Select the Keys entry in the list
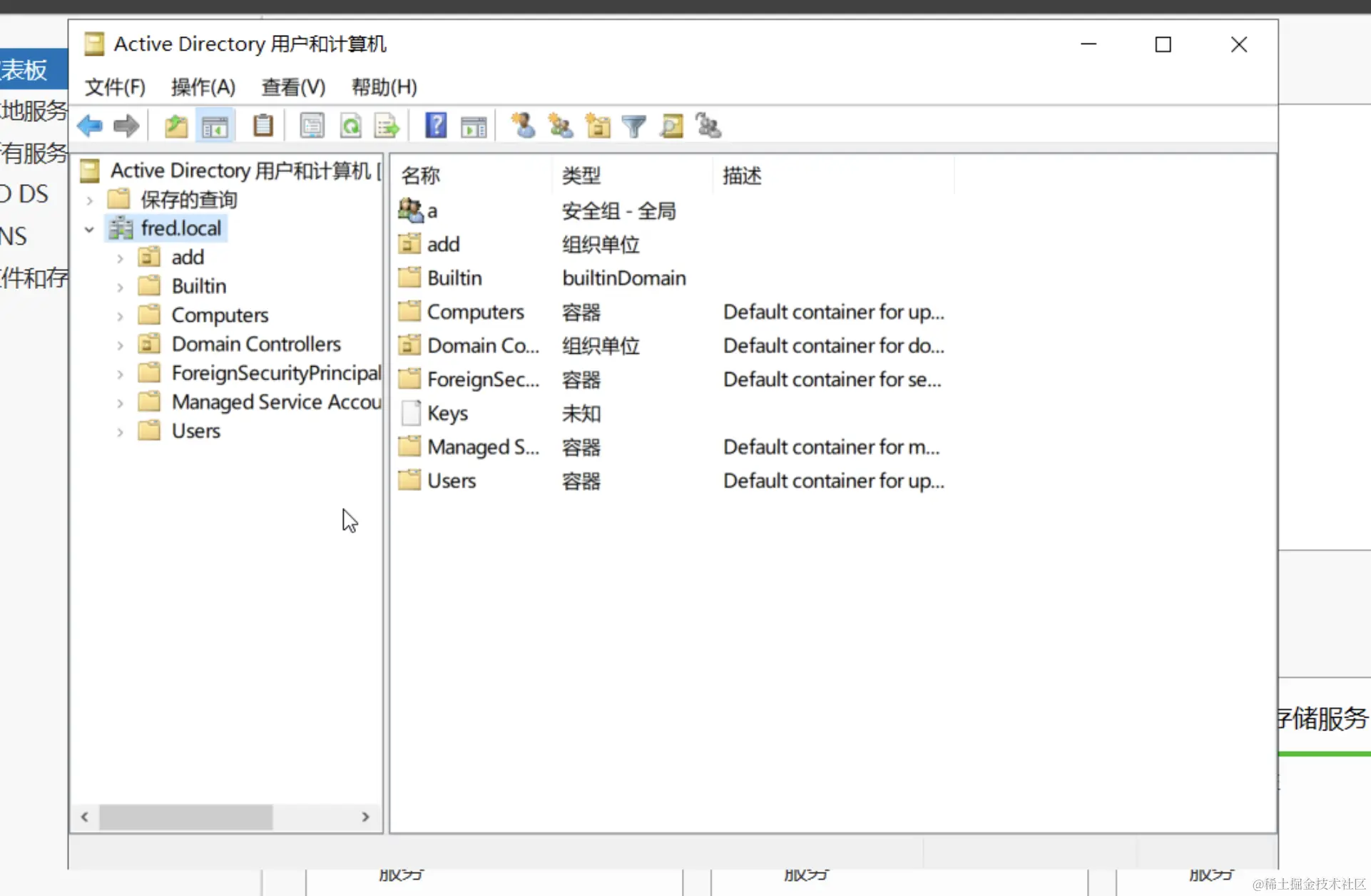The width and height of the screenshot is (1371, 896). pyautogui.click(x=447, y=414)
